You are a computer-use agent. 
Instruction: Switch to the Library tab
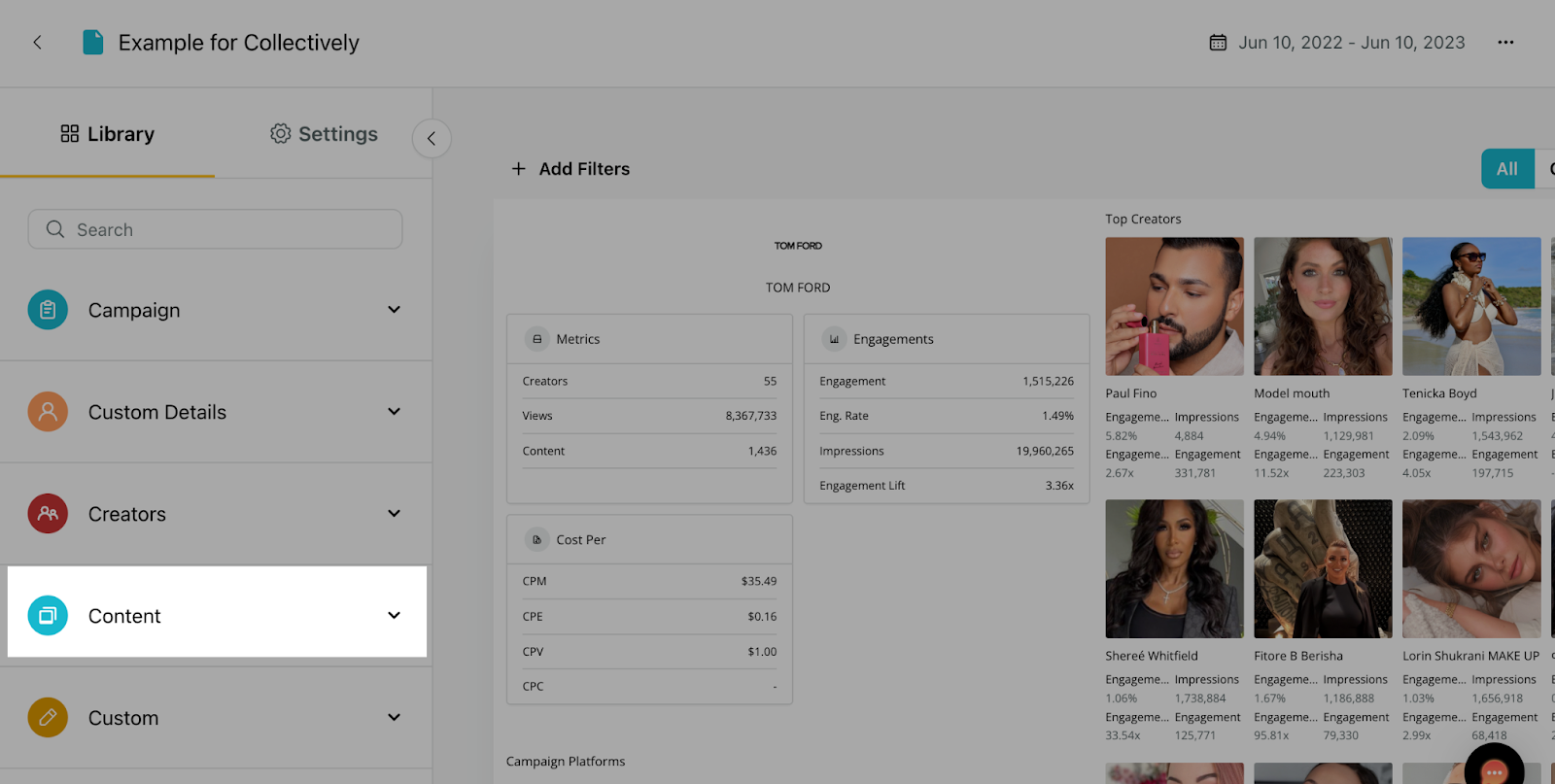click(107, 134)
